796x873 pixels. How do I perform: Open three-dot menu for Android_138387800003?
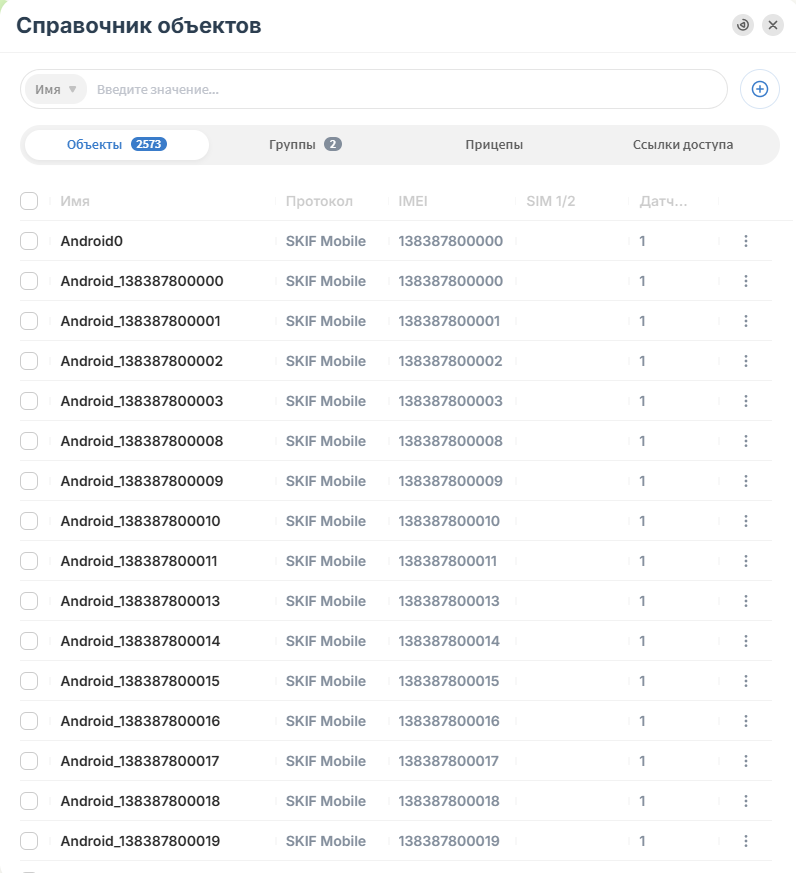coord(746,401)
